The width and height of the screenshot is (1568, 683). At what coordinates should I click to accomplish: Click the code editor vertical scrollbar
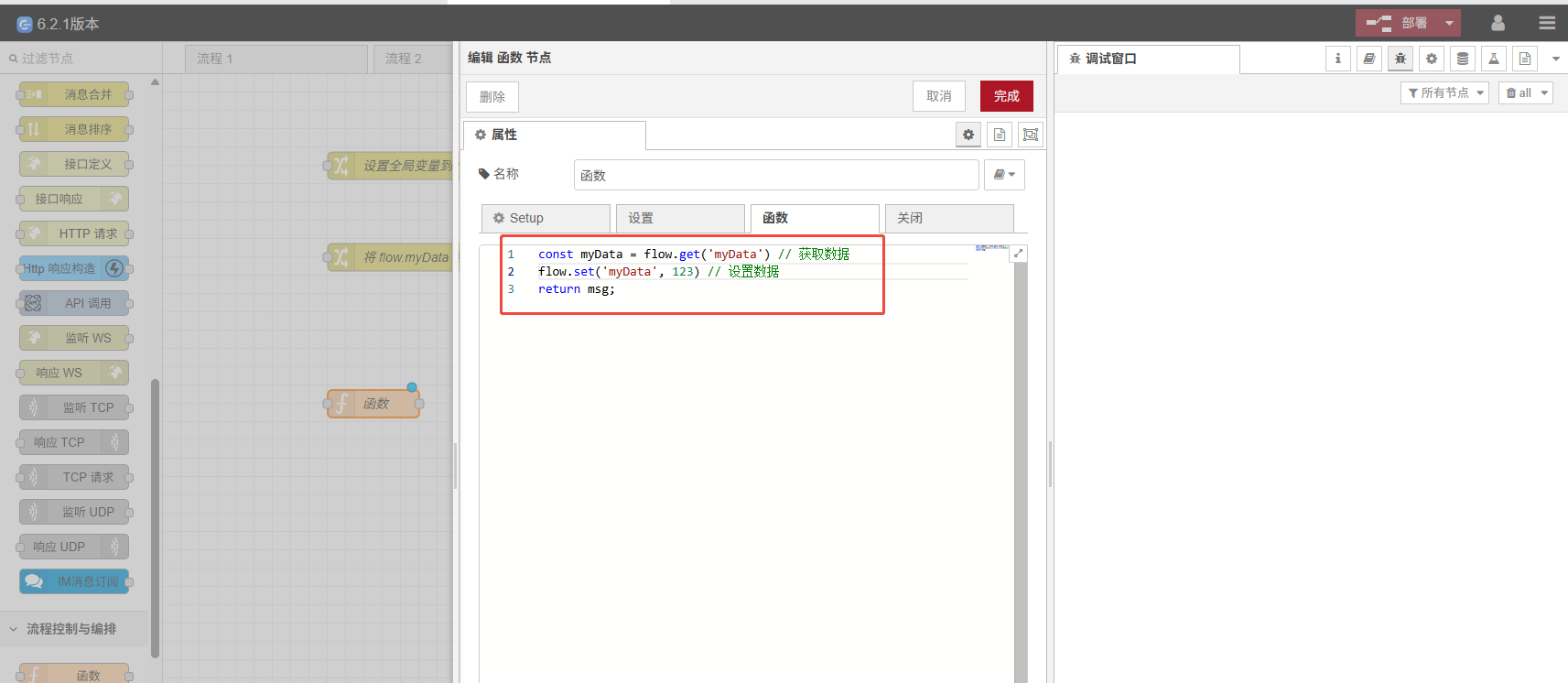[1021, 472]
